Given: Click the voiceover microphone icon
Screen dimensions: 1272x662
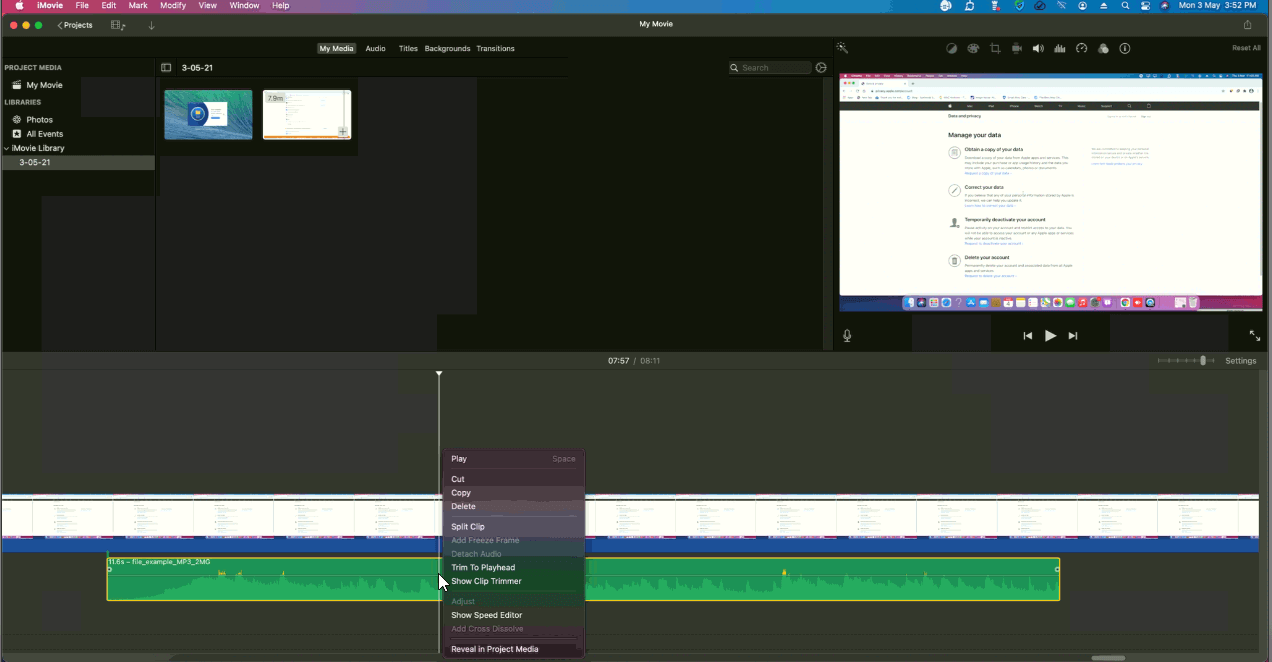Looking at the screenshot, I should pos(847,336).
